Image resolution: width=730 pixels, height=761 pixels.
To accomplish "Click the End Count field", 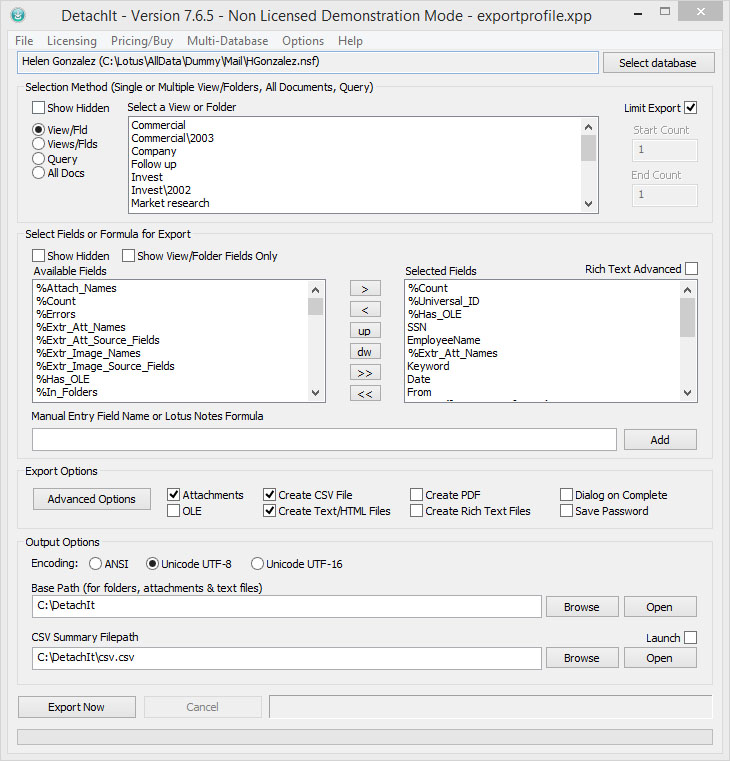I will pyautogui.click(x=664, y=195).
